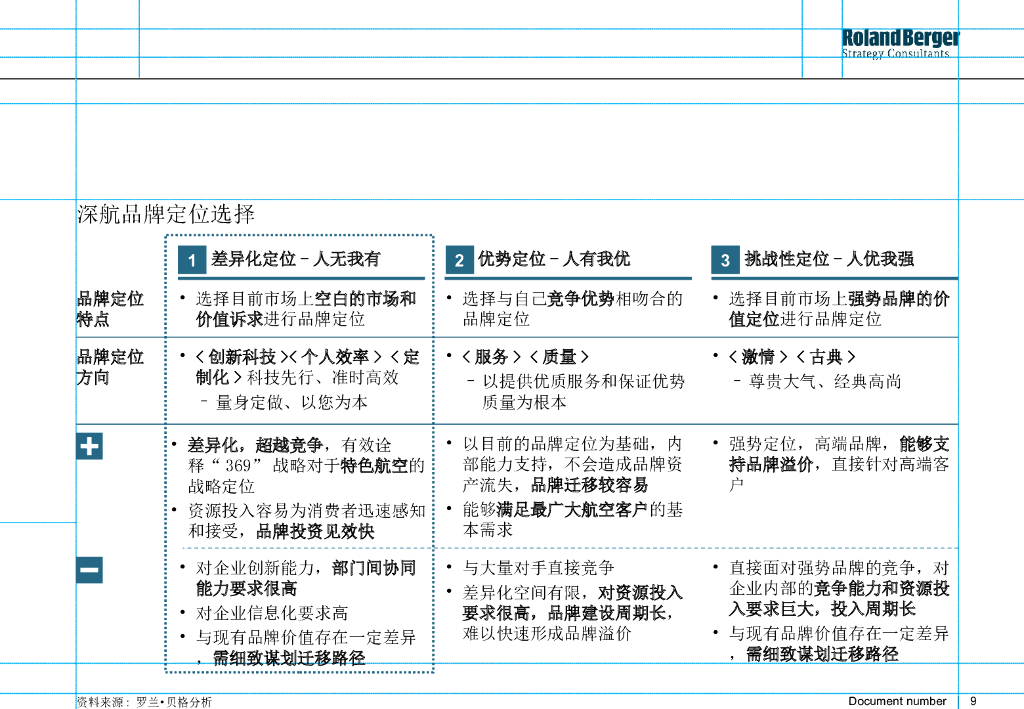Select the blue plus icon

89,446
